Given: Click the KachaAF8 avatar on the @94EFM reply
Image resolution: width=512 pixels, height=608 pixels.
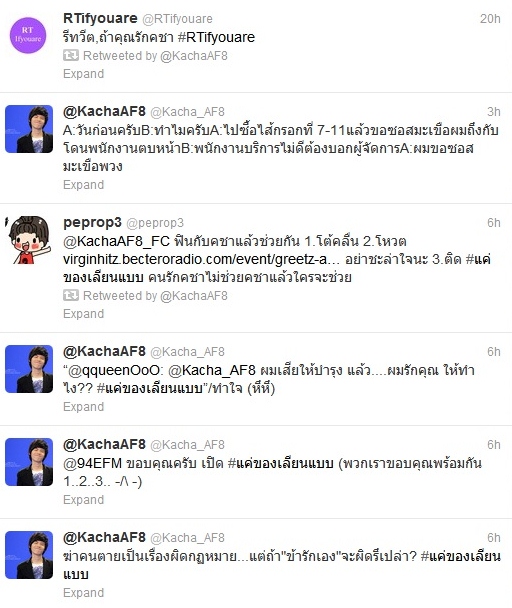Looking at the screenshot, I should [x=29, y=462].
